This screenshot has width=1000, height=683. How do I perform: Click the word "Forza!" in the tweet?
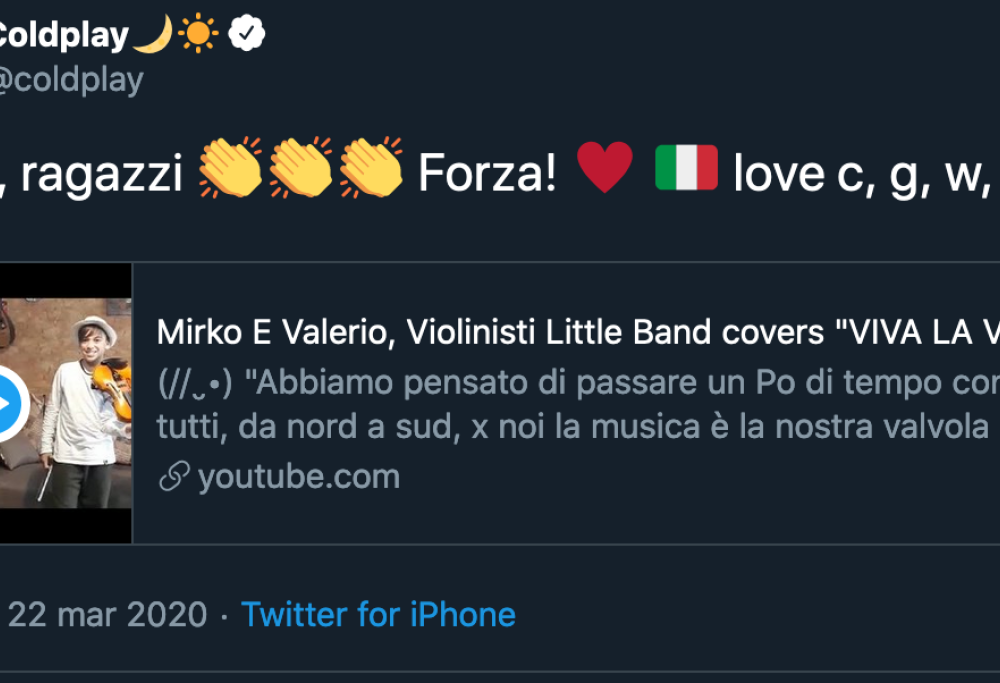[487, 173]
